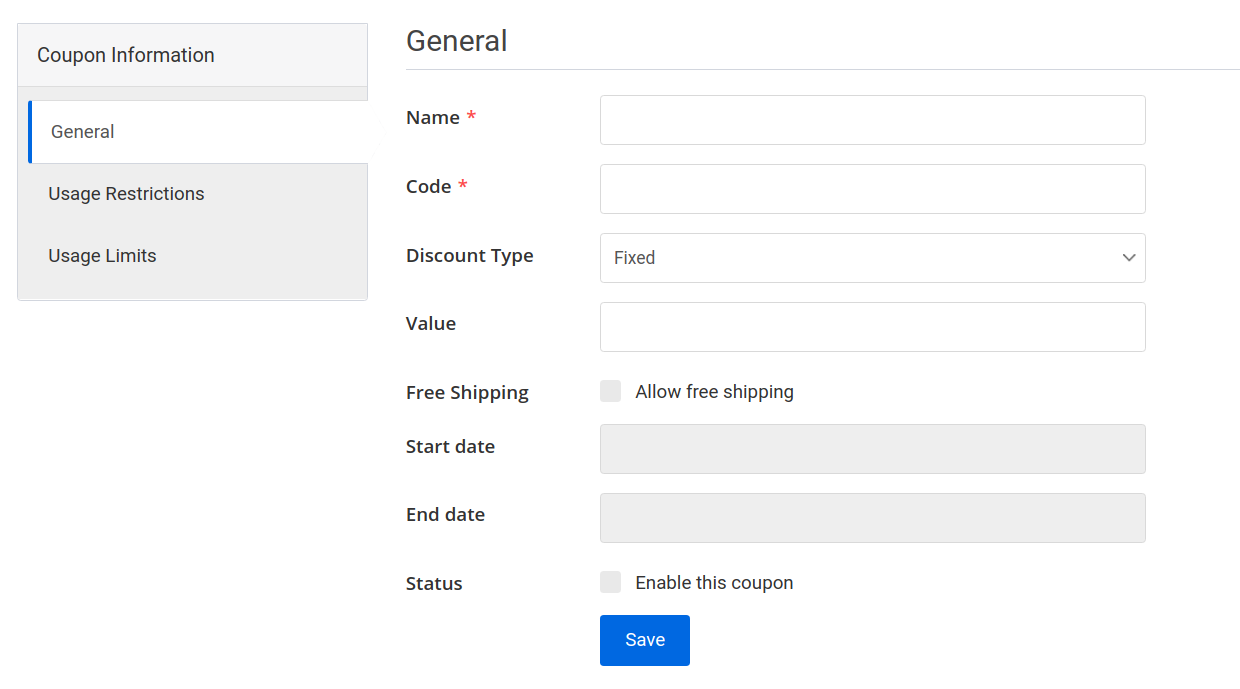This screenshot has height=689, width=1240.
Task: Click the Status row label
Action: point(434,583)
